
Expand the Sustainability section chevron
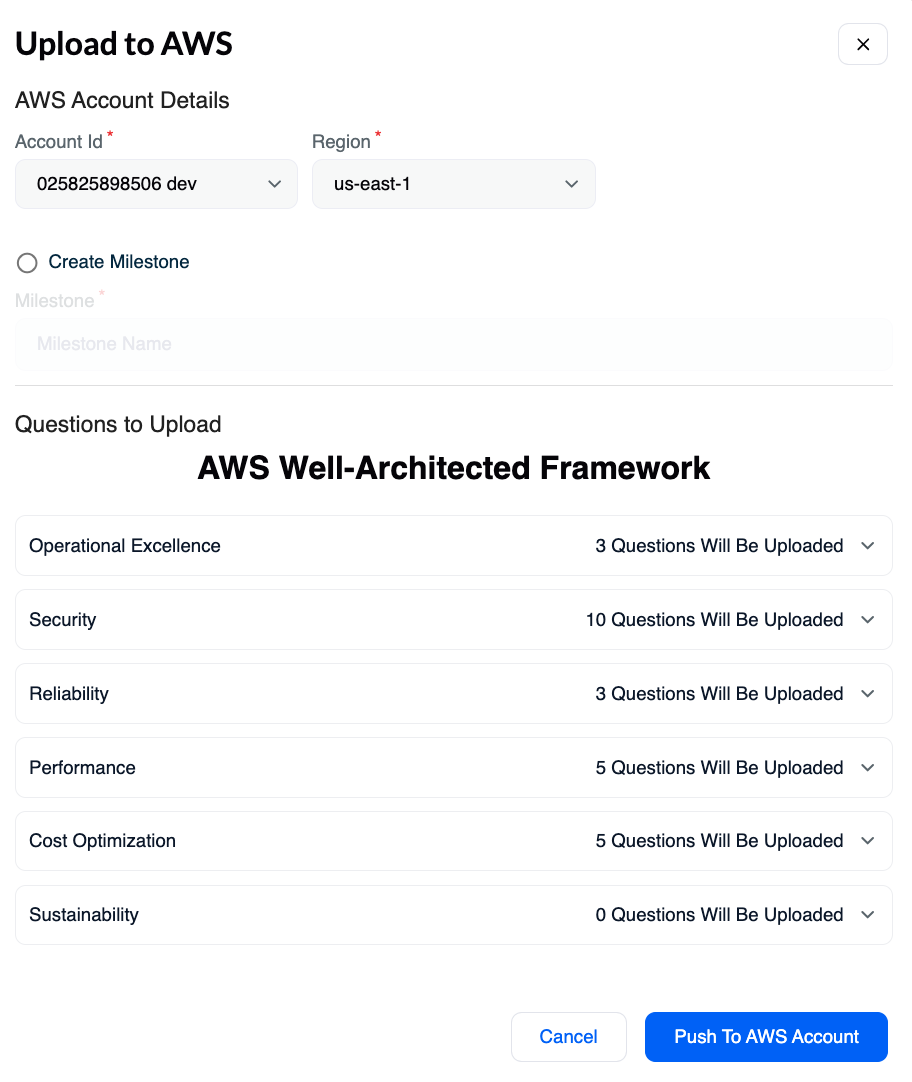868,914
